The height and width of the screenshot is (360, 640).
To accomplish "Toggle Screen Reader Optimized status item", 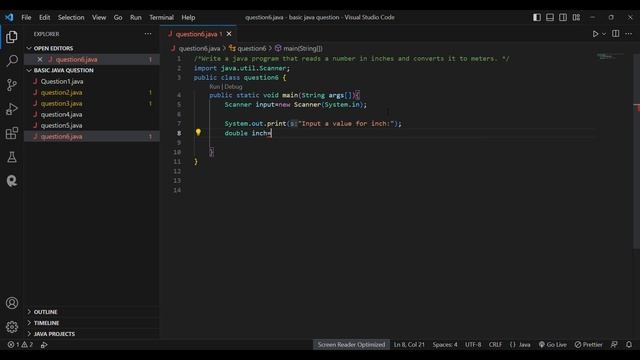I will [351, 344].
